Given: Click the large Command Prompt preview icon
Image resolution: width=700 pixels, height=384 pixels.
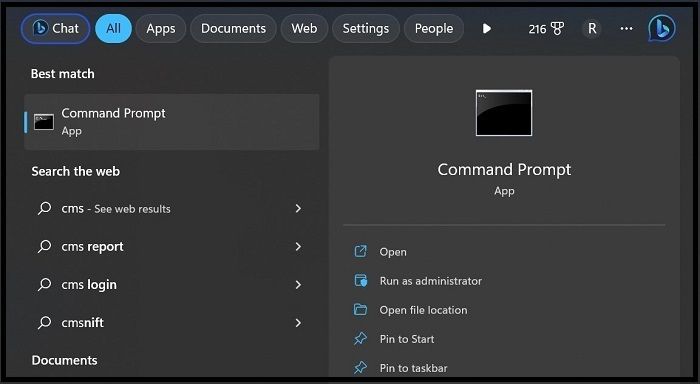Looking at the screenshot, I should (504, 113).
